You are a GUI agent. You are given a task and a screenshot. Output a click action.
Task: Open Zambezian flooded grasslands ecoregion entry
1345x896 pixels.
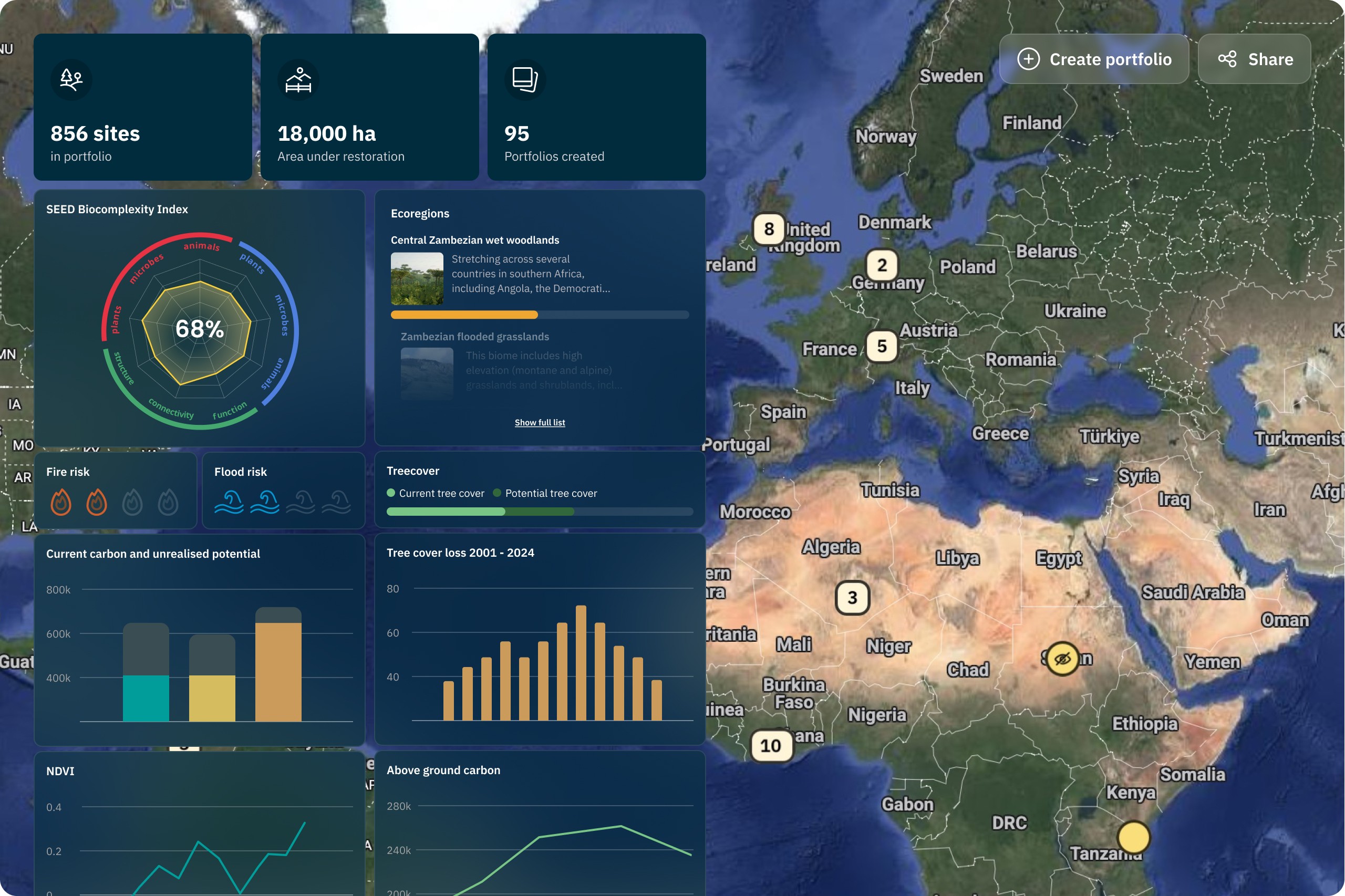tap(474, 337)
